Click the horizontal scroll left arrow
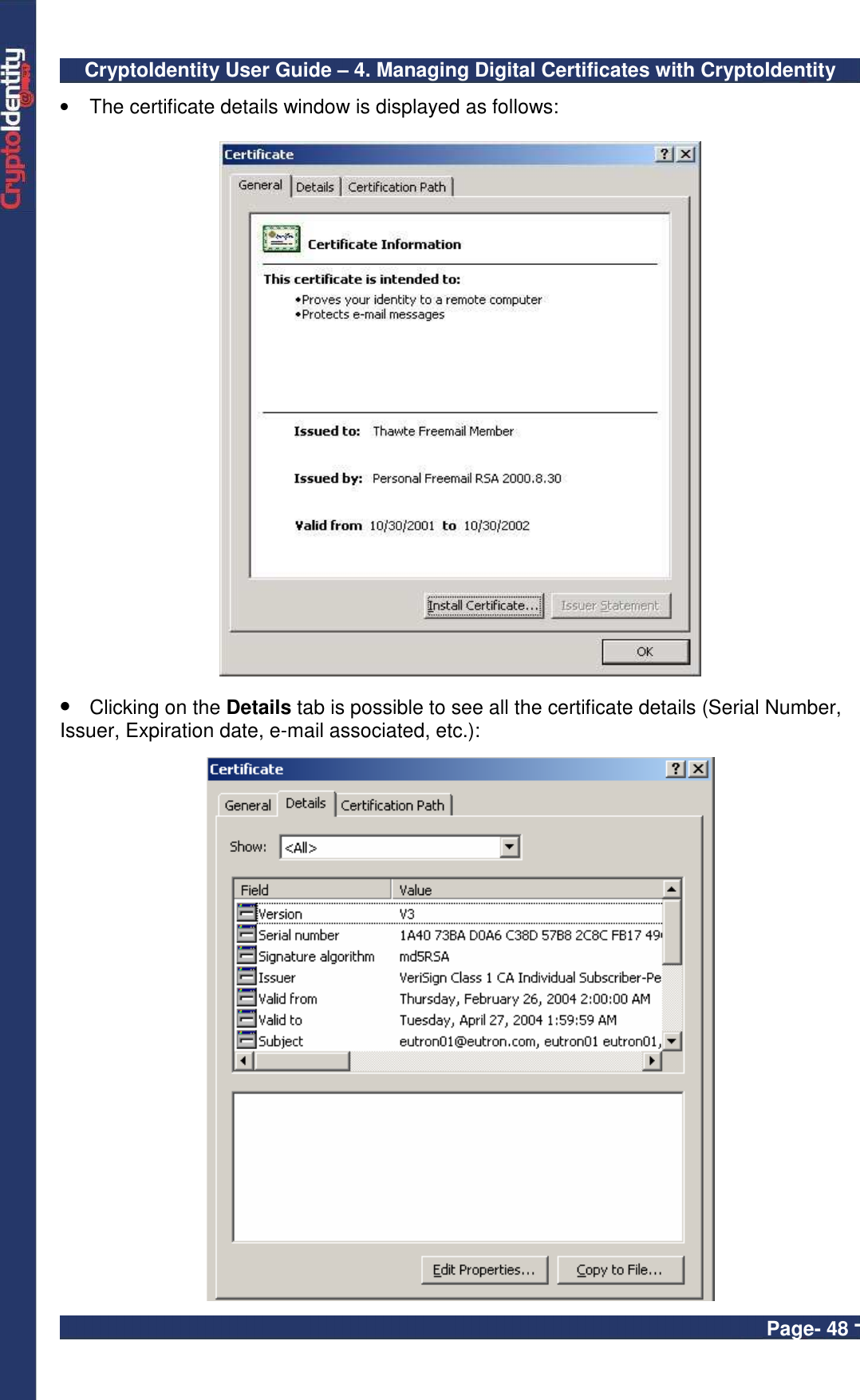Viewport: 860px width, 1400px height. coord(244,1061)
